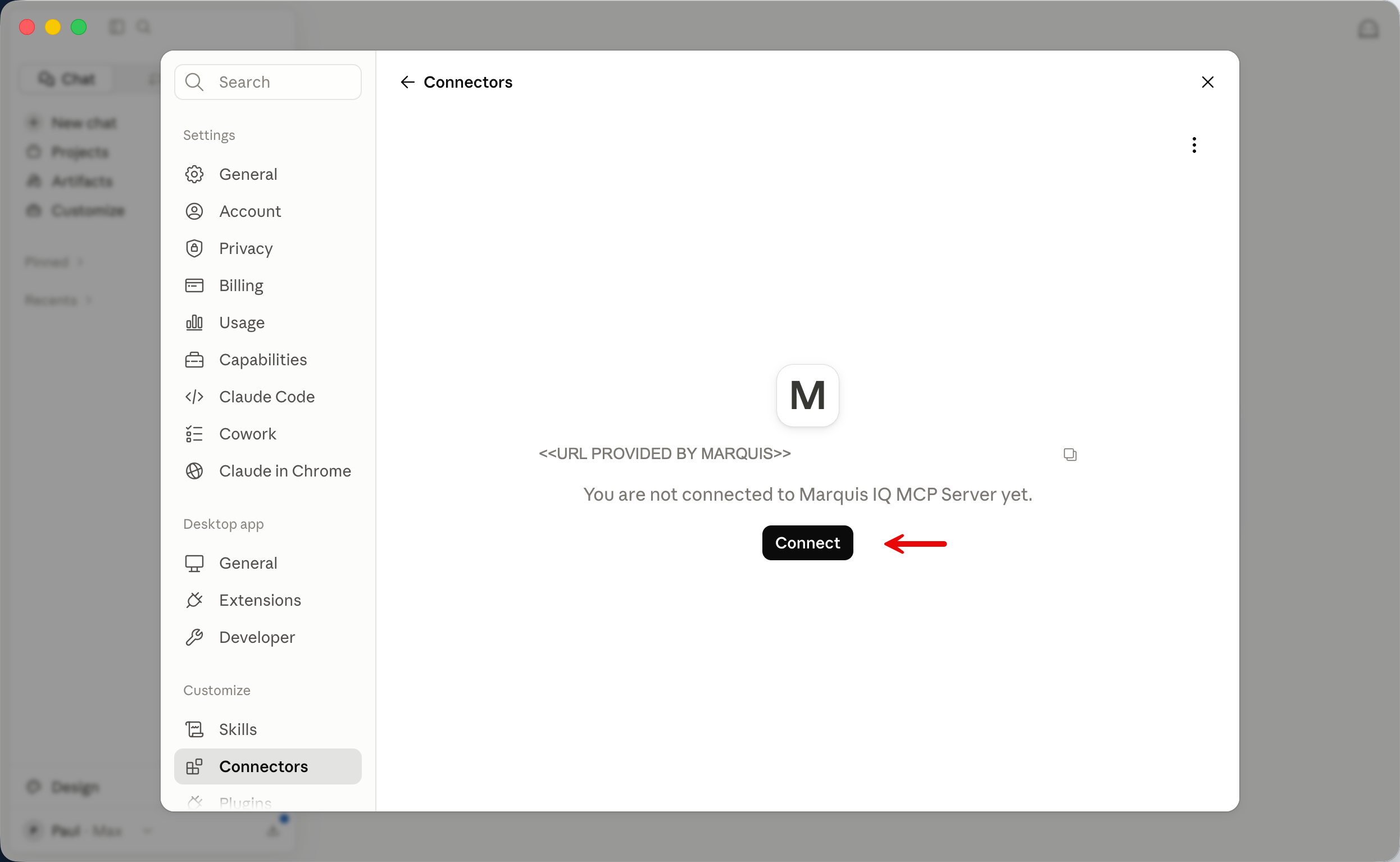Open Account settings
The width and height of the screenshot is (1400, 862).
tap(268, 211)
